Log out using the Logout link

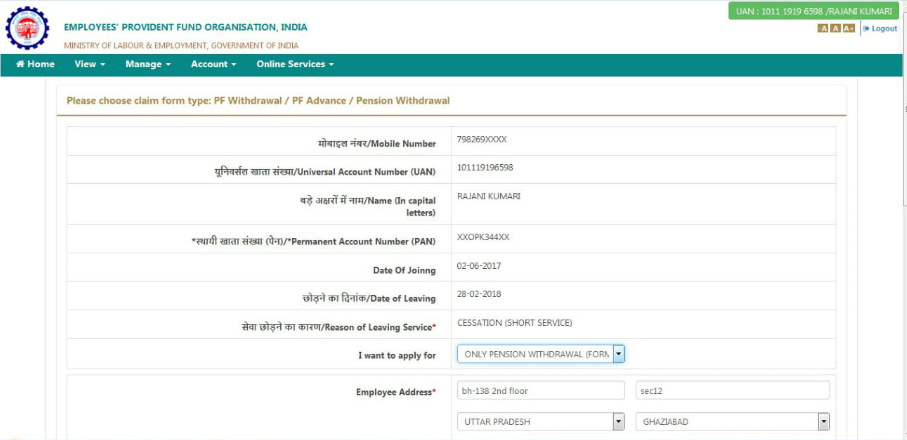[x=880, y=28]
